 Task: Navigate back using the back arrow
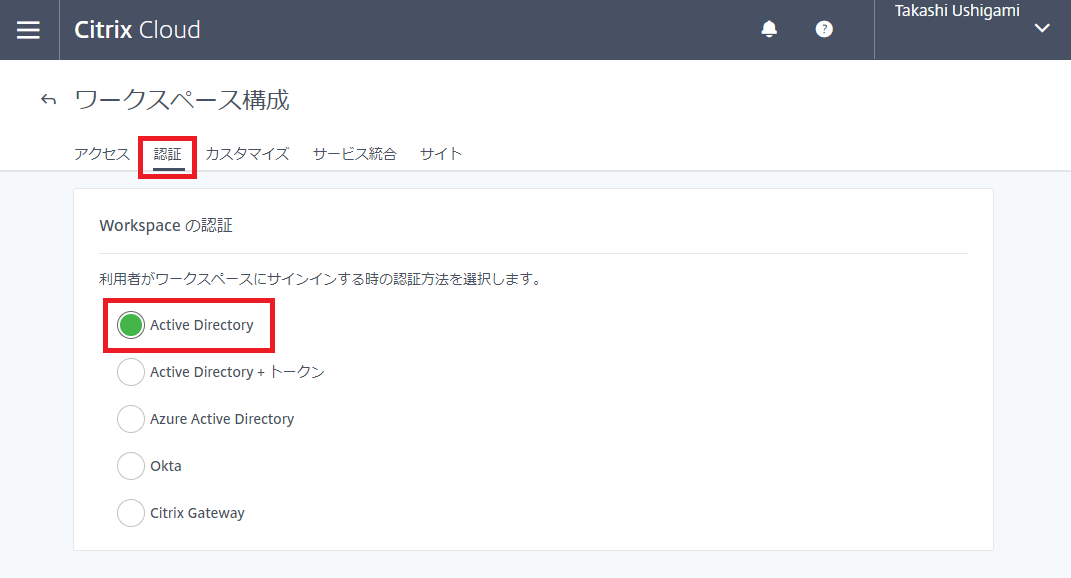tap(48, 99)
